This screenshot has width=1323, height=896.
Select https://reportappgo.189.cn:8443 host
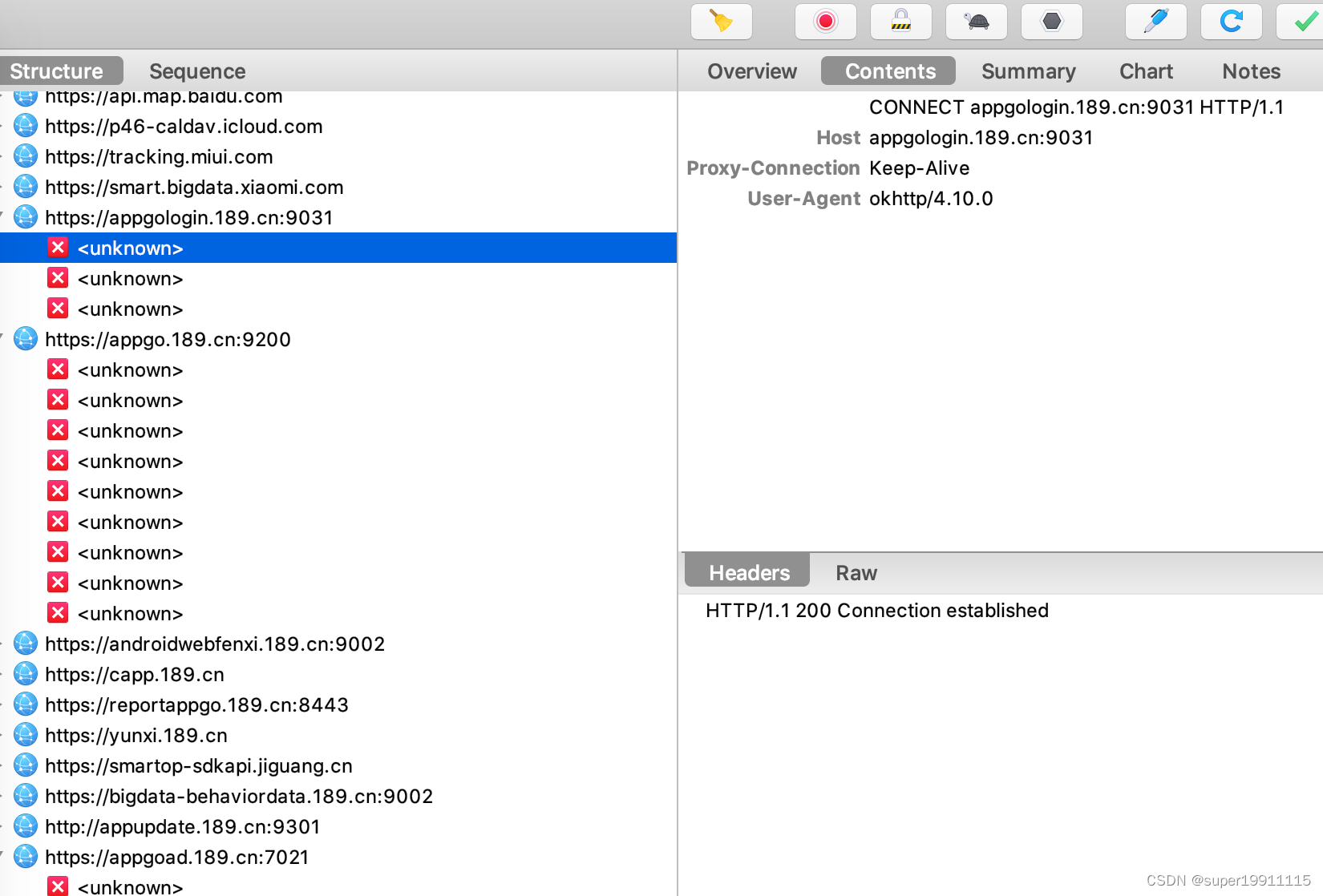tap(196, 704)
